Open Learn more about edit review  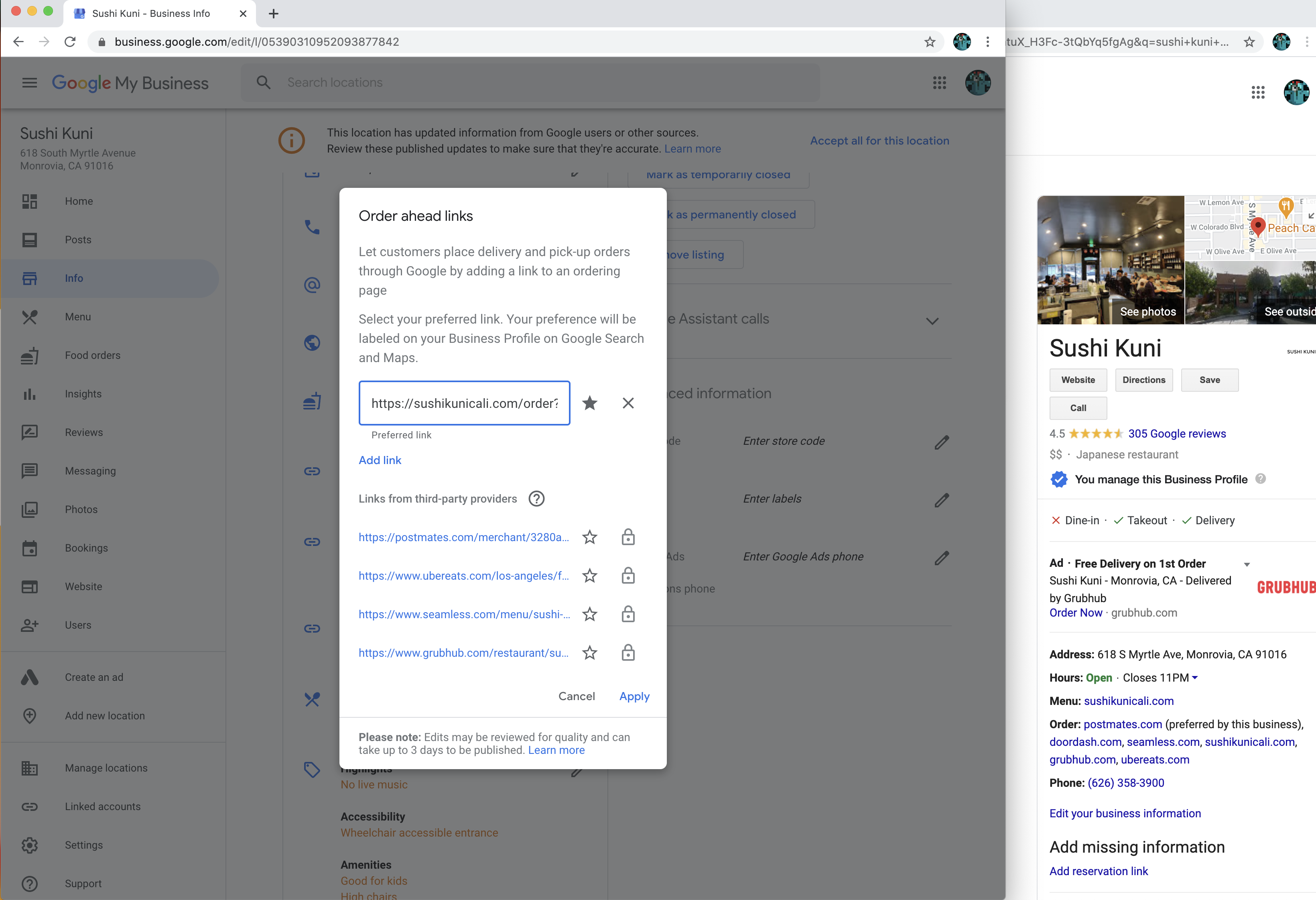point(556,750)
